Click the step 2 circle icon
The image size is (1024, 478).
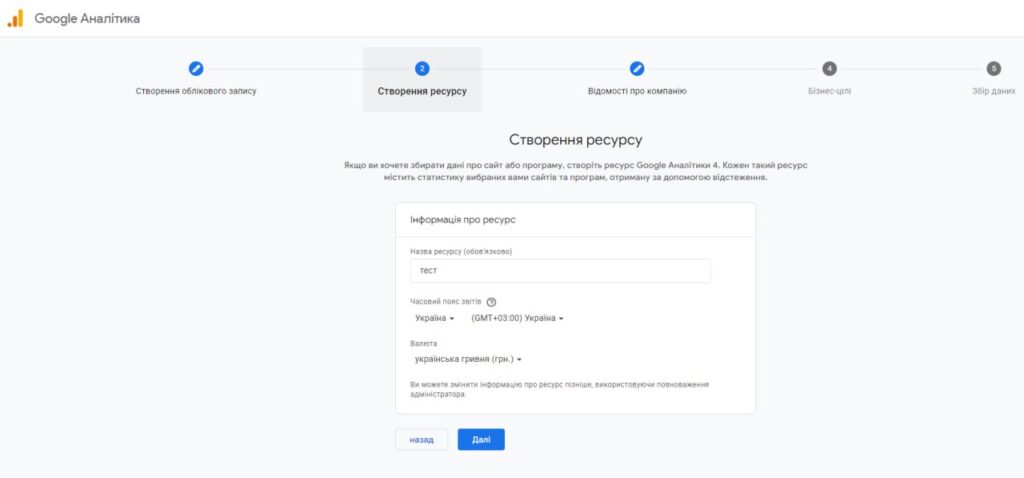(x=422, y=68)
